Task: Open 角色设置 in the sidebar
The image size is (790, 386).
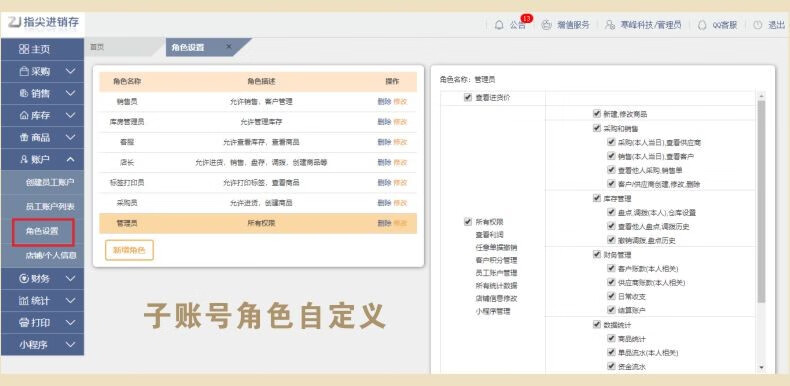Action: tap(42, 231)
